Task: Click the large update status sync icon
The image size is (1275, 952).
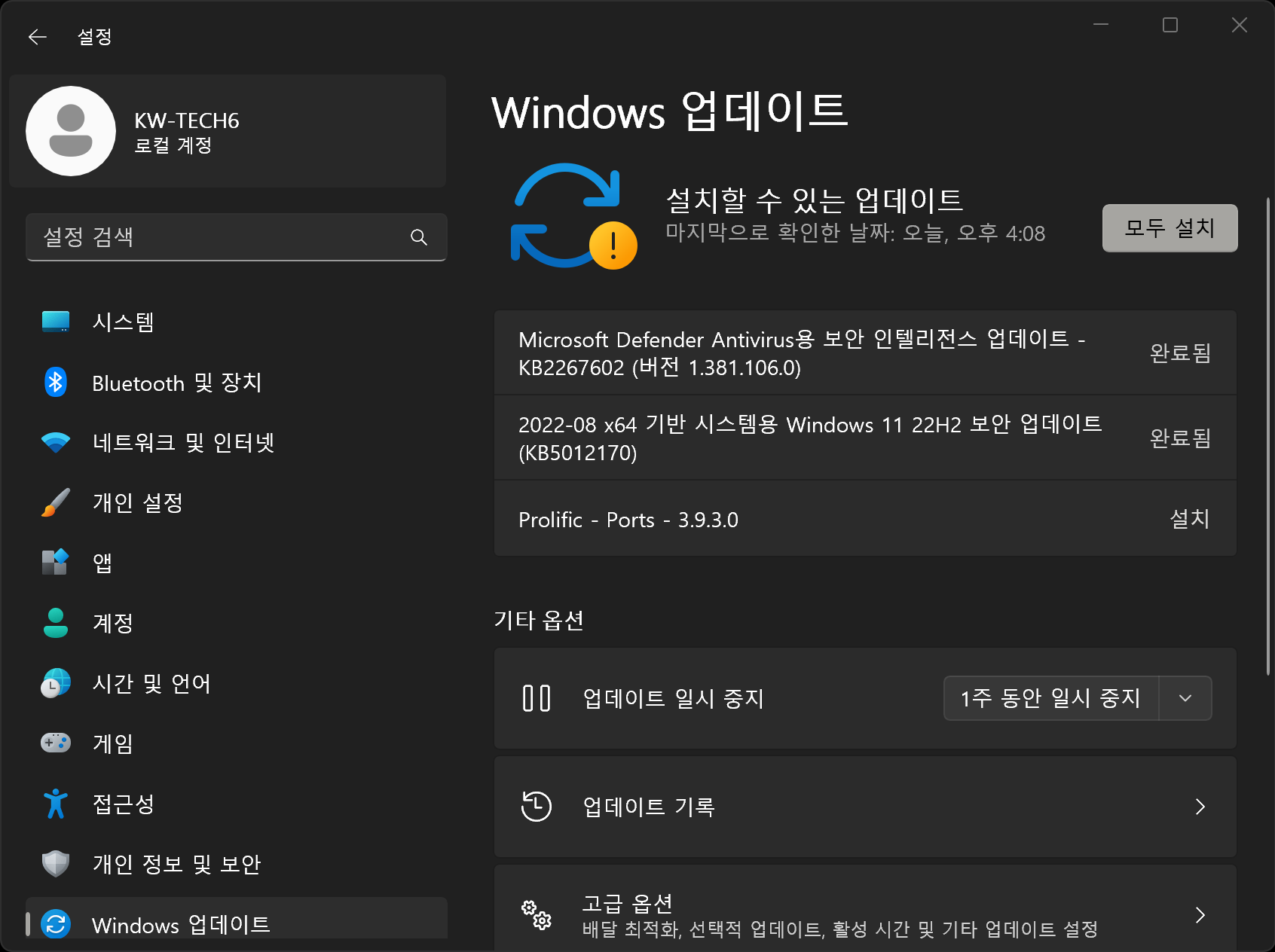Action: [x=573, y=216]
